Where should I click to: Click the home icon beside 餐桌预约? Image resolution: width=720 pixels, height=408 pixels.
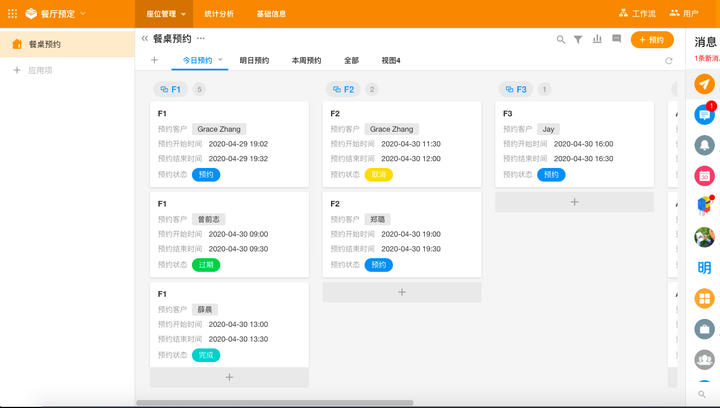pos(17,44)
